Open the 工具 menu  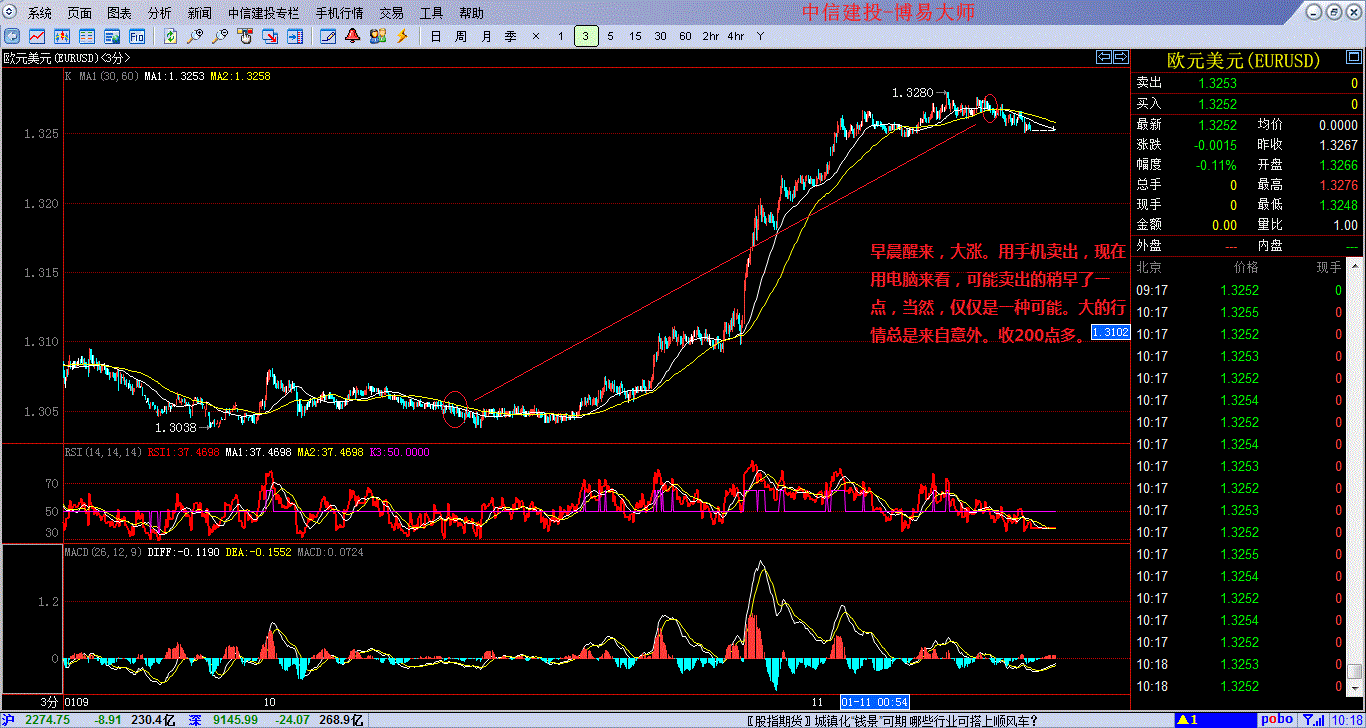point(431,13)
